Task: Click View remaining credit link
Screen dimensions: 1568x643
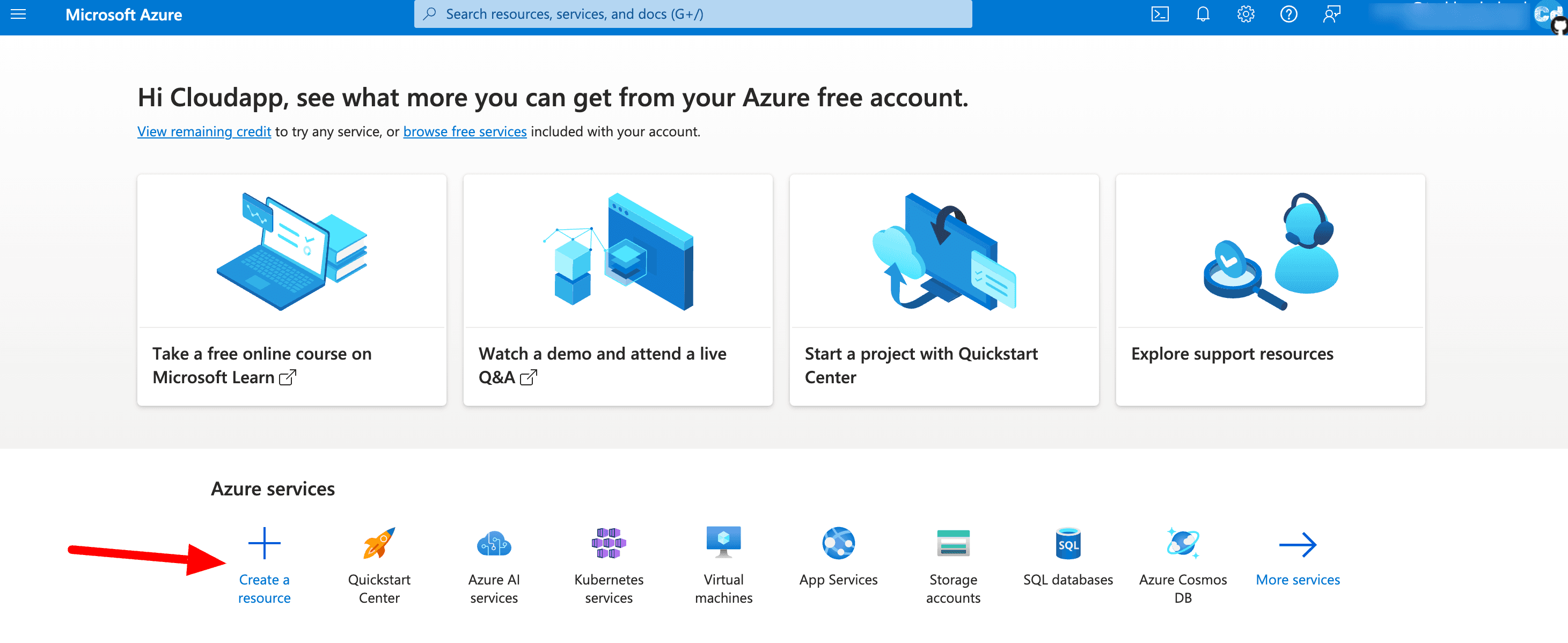Action: click(x=204, y=131)
